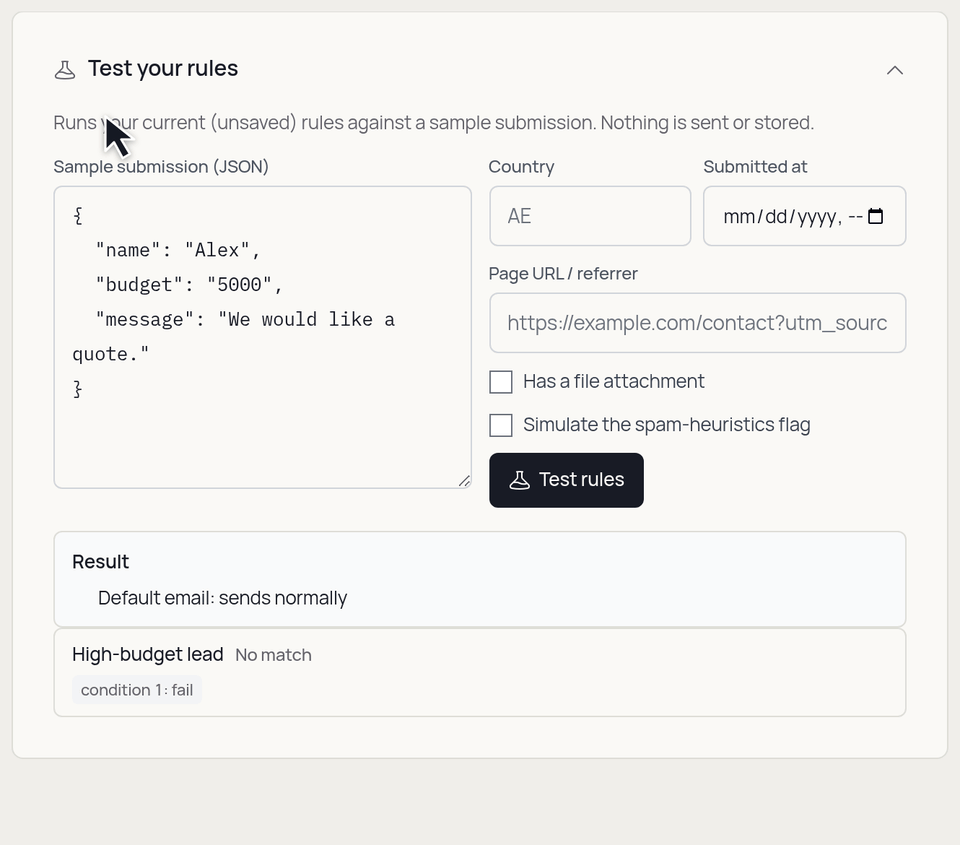The image size is (960, 845).
Task: Click the Result heading
Action: pyautogui.click(x=100, y=562)
